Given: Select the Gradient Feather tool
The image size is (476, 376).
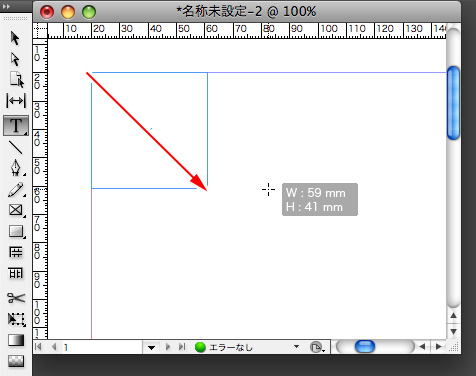Looking at the screenshot, I should point(16,361).
